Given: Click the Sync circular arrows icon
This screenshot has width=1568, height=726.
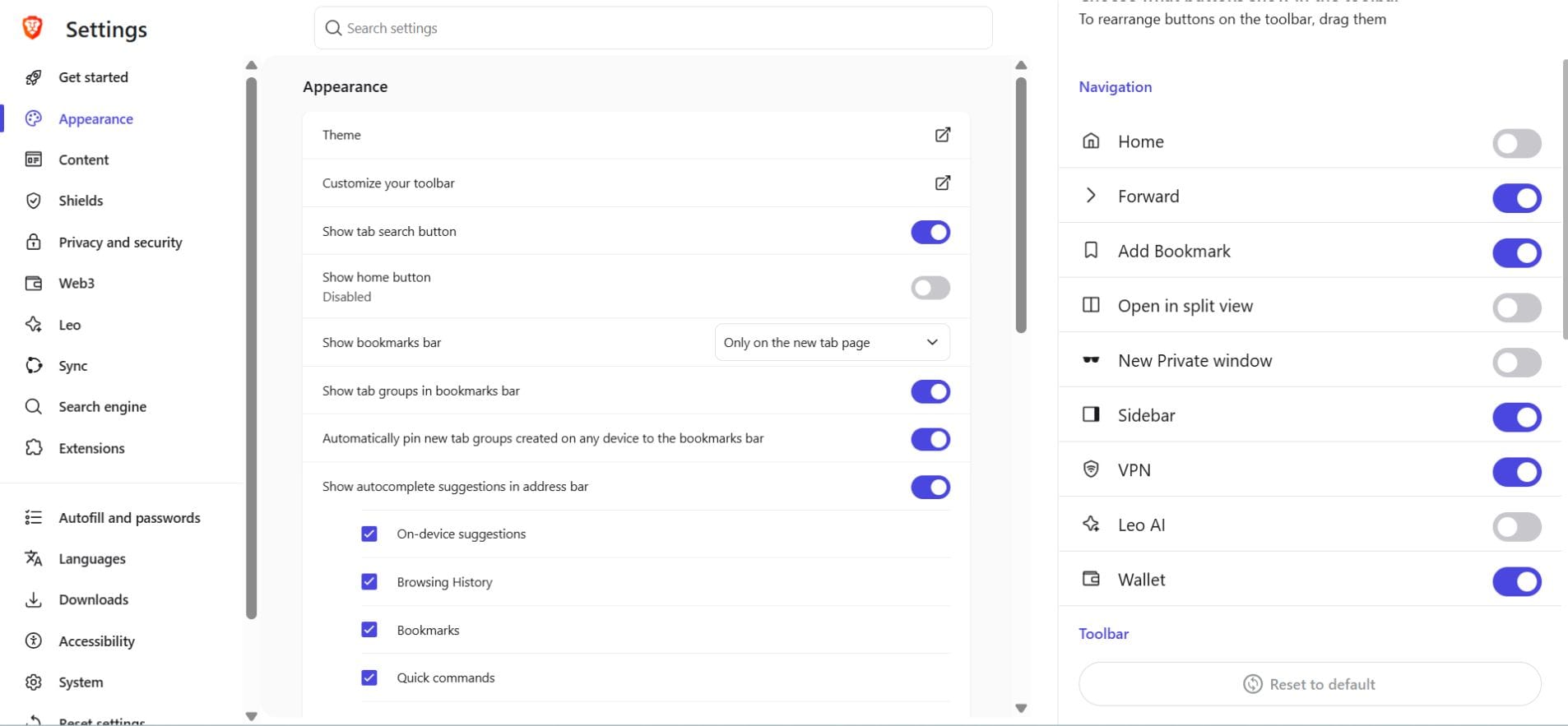Looking at the screenshot, I should (34, 365).
